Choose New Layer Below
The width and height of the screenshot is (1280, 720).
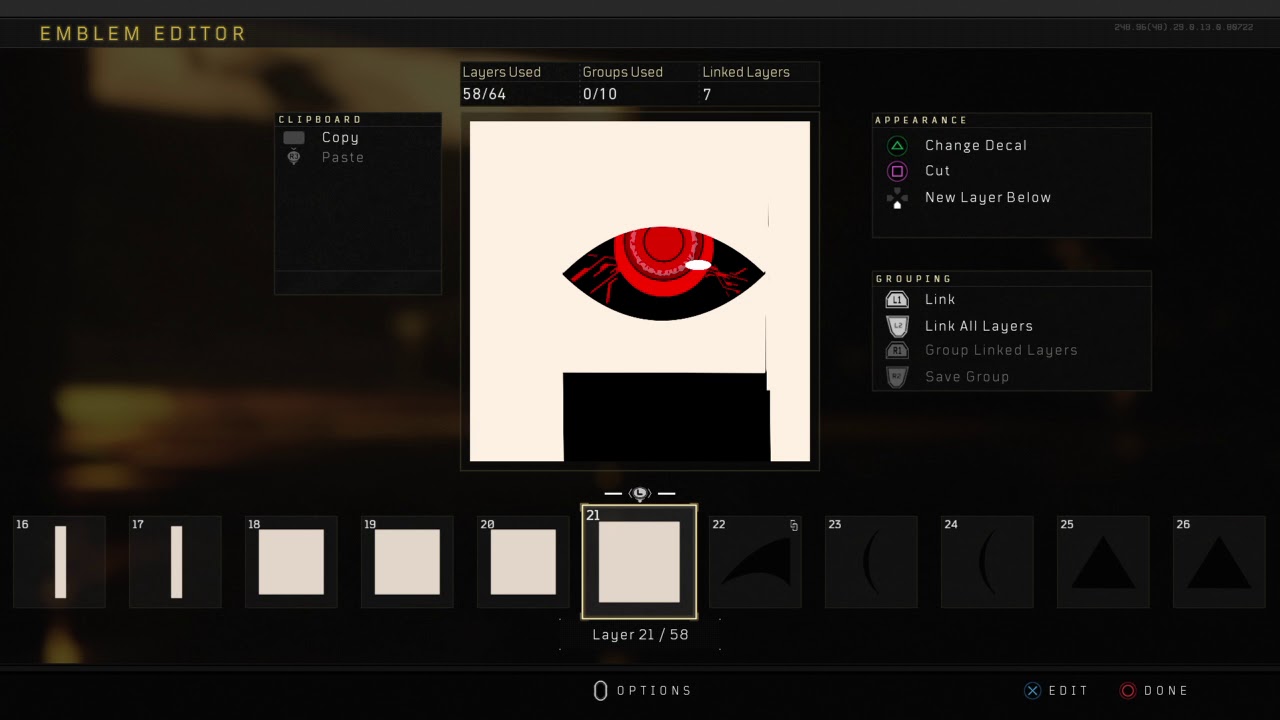click(x=987, y=198)
